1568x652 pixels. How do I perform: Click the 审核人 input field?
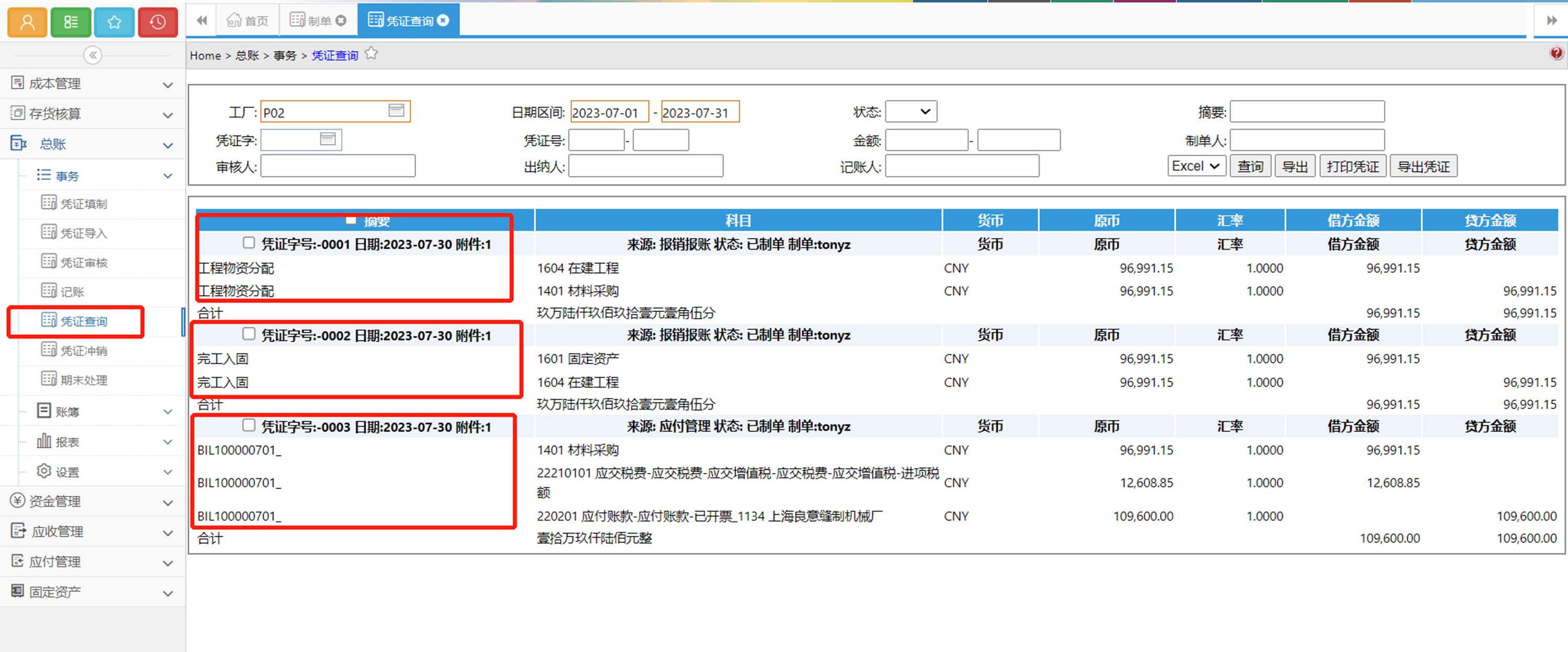coord(338,166)
